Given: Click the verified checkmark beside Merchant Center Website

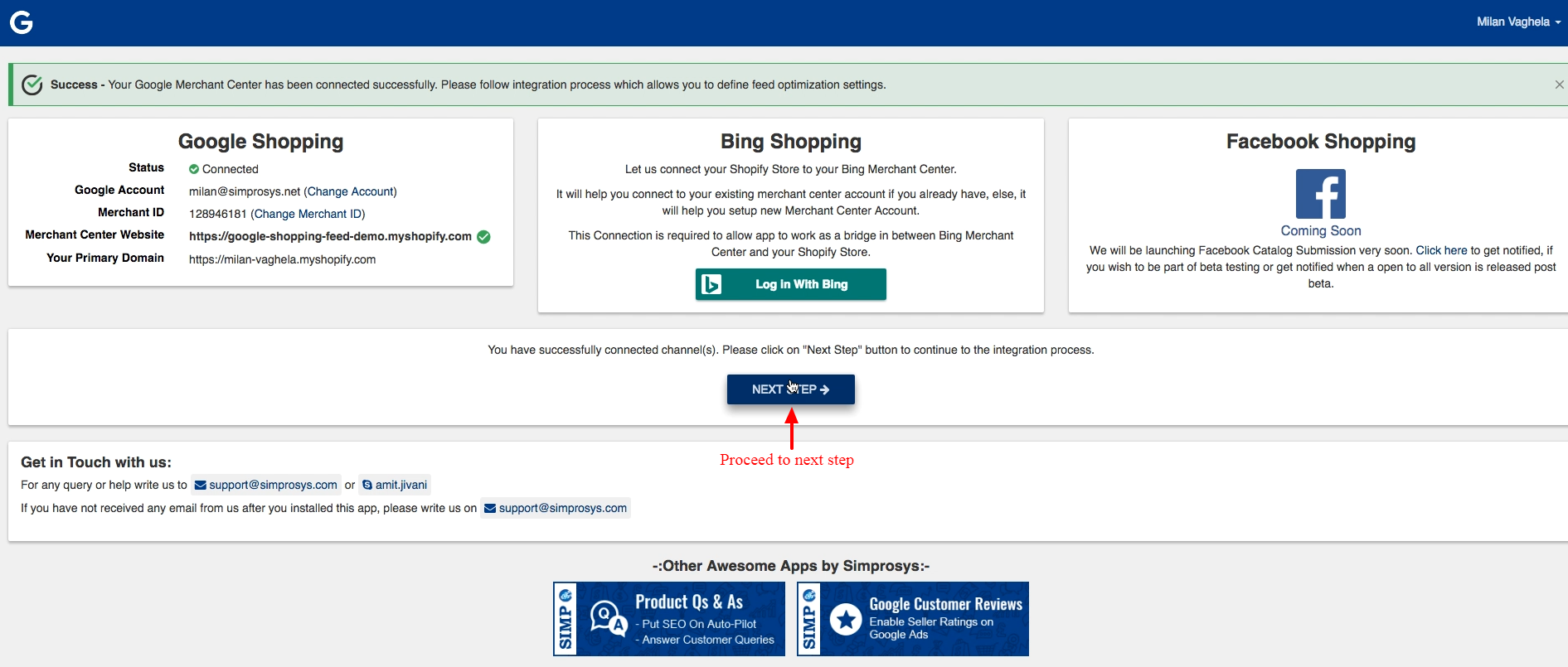Looking at the screenshot, I should point(484,237).
